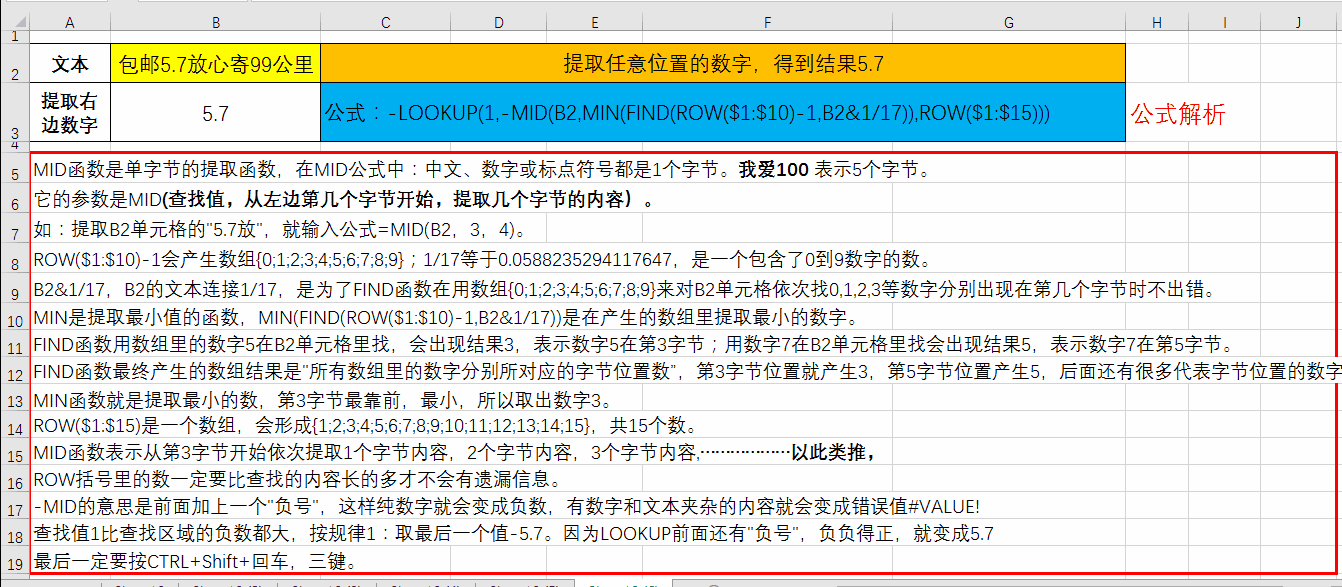This screenshot has height=587, width=1342.
Task: Select column header A
Action: click(x=70, y=19)
